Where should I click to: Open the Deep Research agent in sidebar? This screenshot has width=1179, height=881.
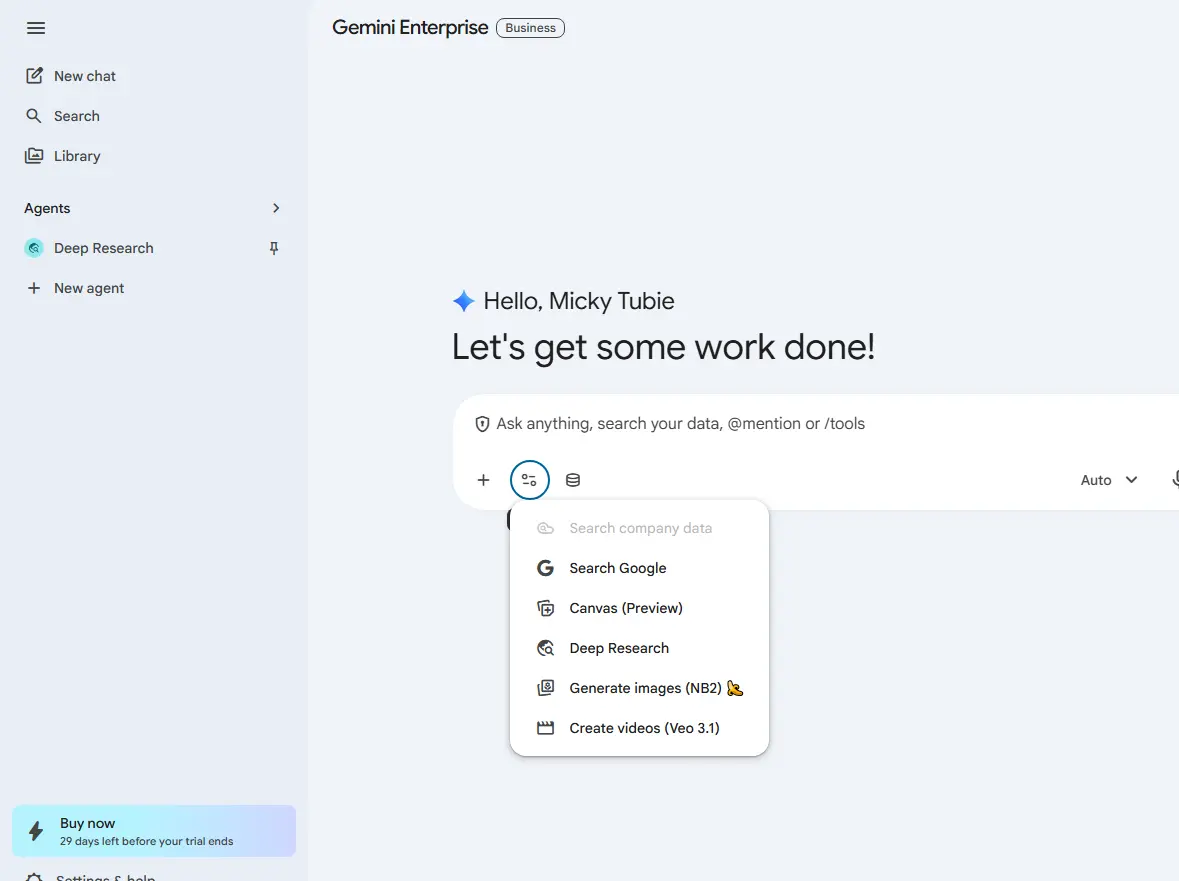click(103, 248)
